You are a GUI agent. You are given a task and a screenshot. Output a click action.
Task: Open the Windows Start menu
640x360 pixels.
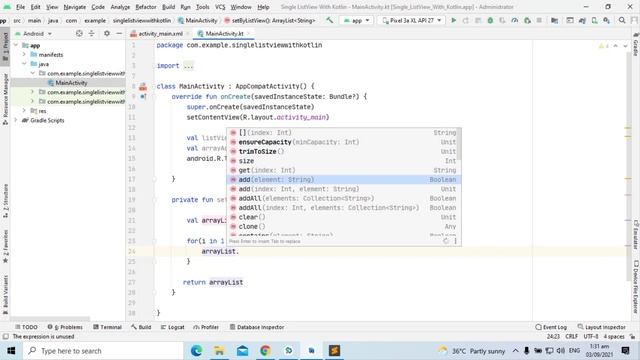[x=11, y=351]
